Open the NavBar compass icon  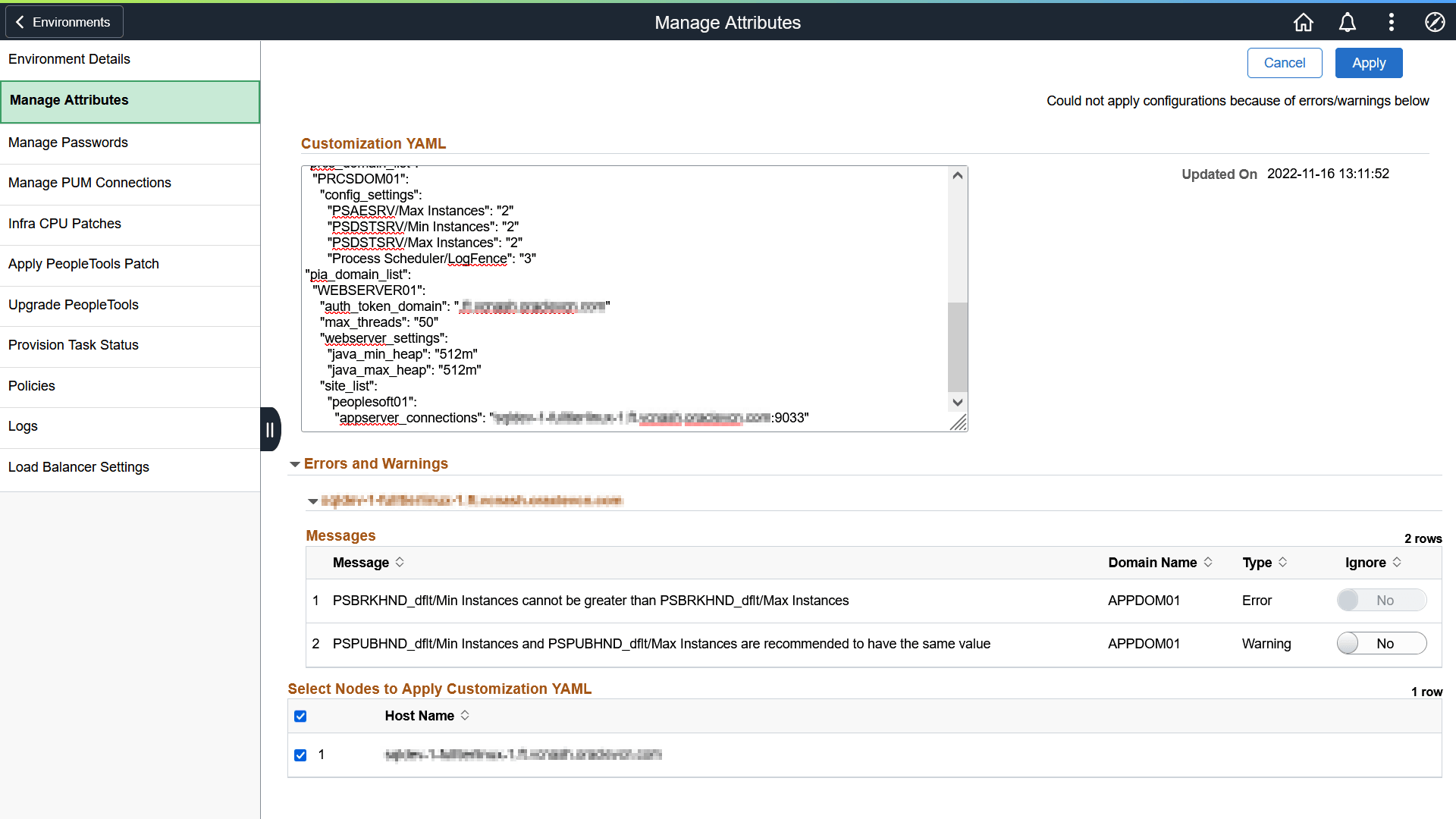click(1436, 22)
